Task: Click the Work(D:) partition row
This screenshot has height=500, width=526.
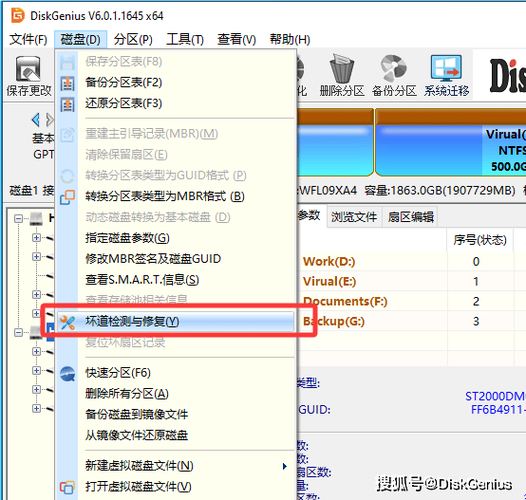Action: click(x=411, y=261)
